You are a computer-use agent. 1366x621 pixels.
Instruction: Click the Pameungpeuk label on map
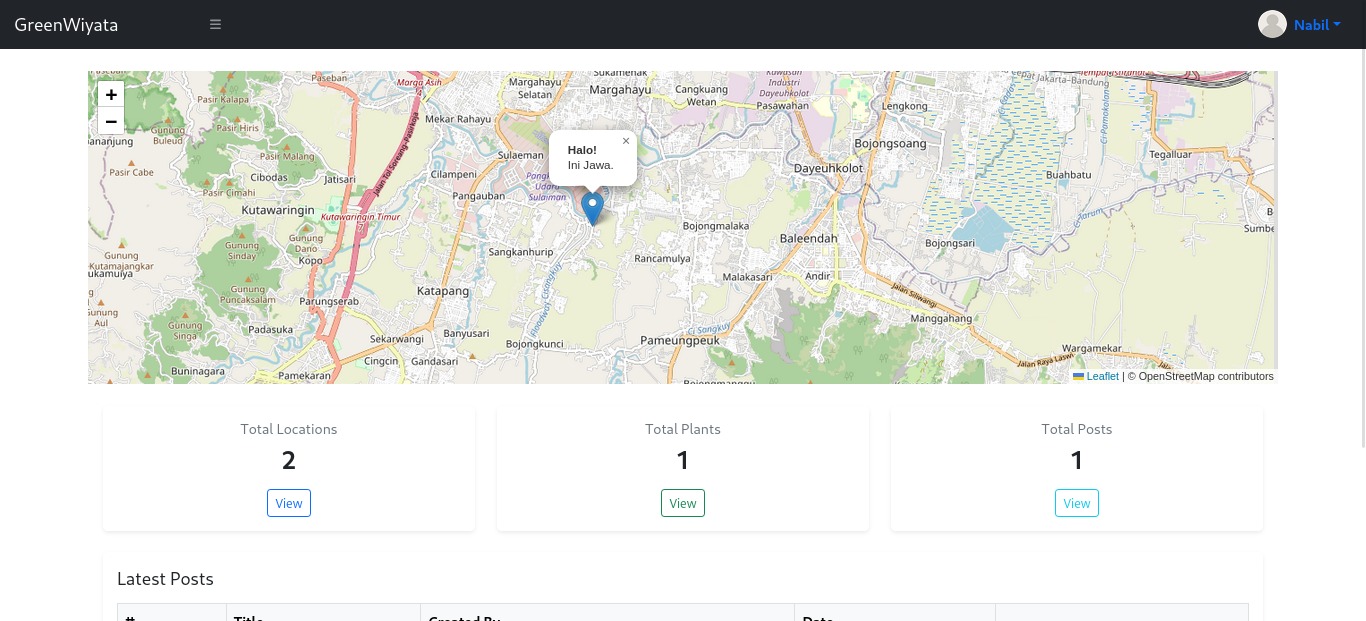680,340
